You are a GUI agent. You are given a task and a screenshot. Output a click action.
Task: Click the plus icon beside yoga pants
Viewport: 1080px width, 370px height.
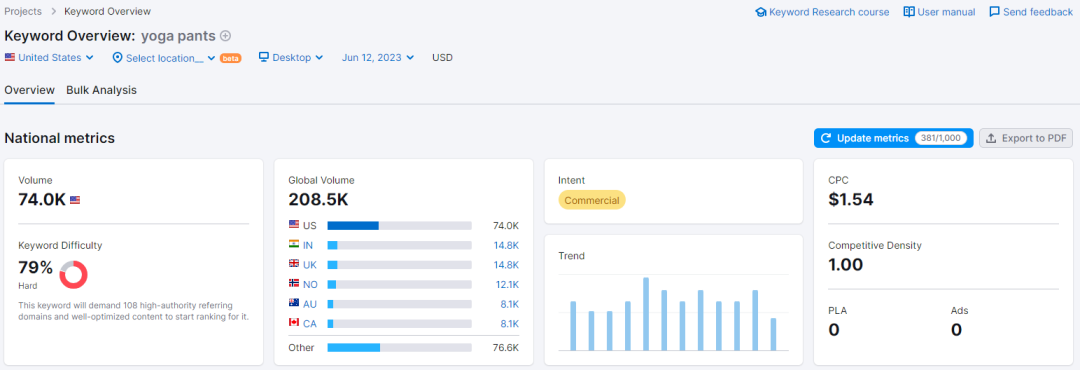(x=225, y=36)
